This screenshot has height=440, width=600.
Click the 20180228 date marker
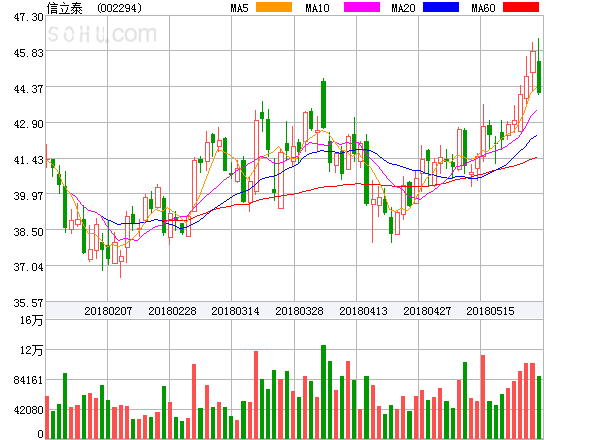coord(172,311)
